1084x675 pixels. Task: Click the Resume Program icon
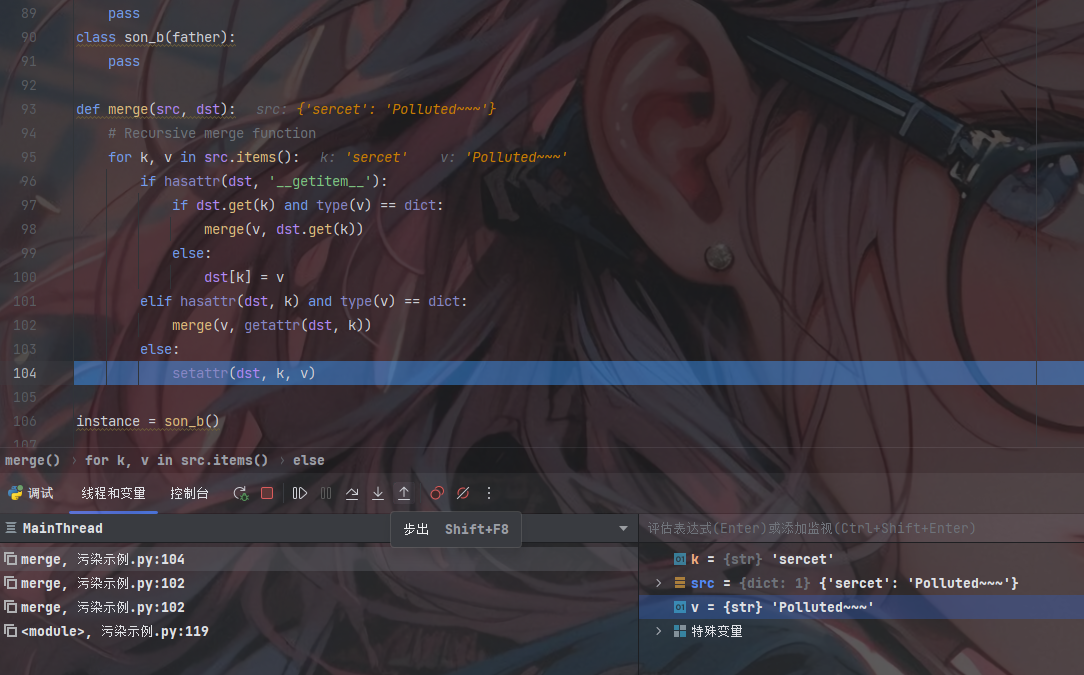click(x=300, y=493)
